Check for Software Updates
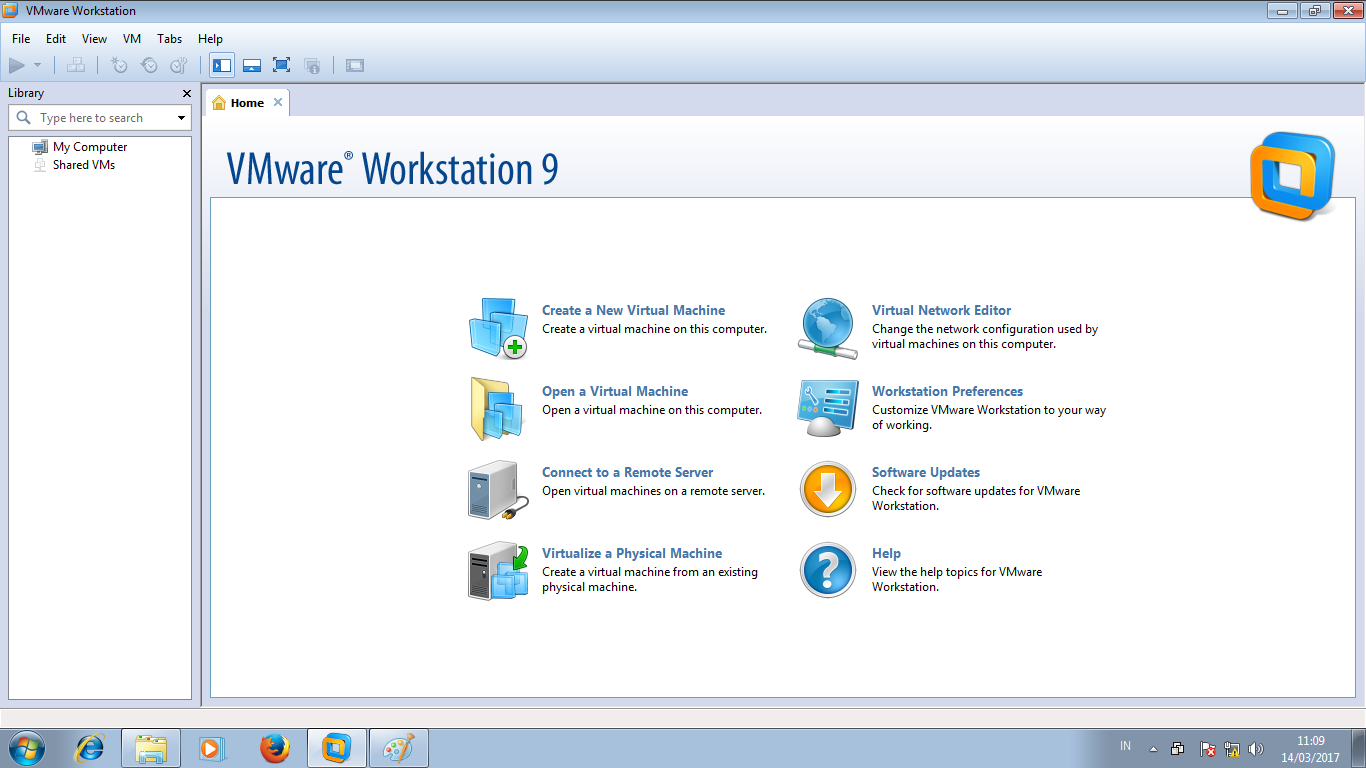Image resolution: width=1366 pixels, height=768 pixels. (925, 472)
